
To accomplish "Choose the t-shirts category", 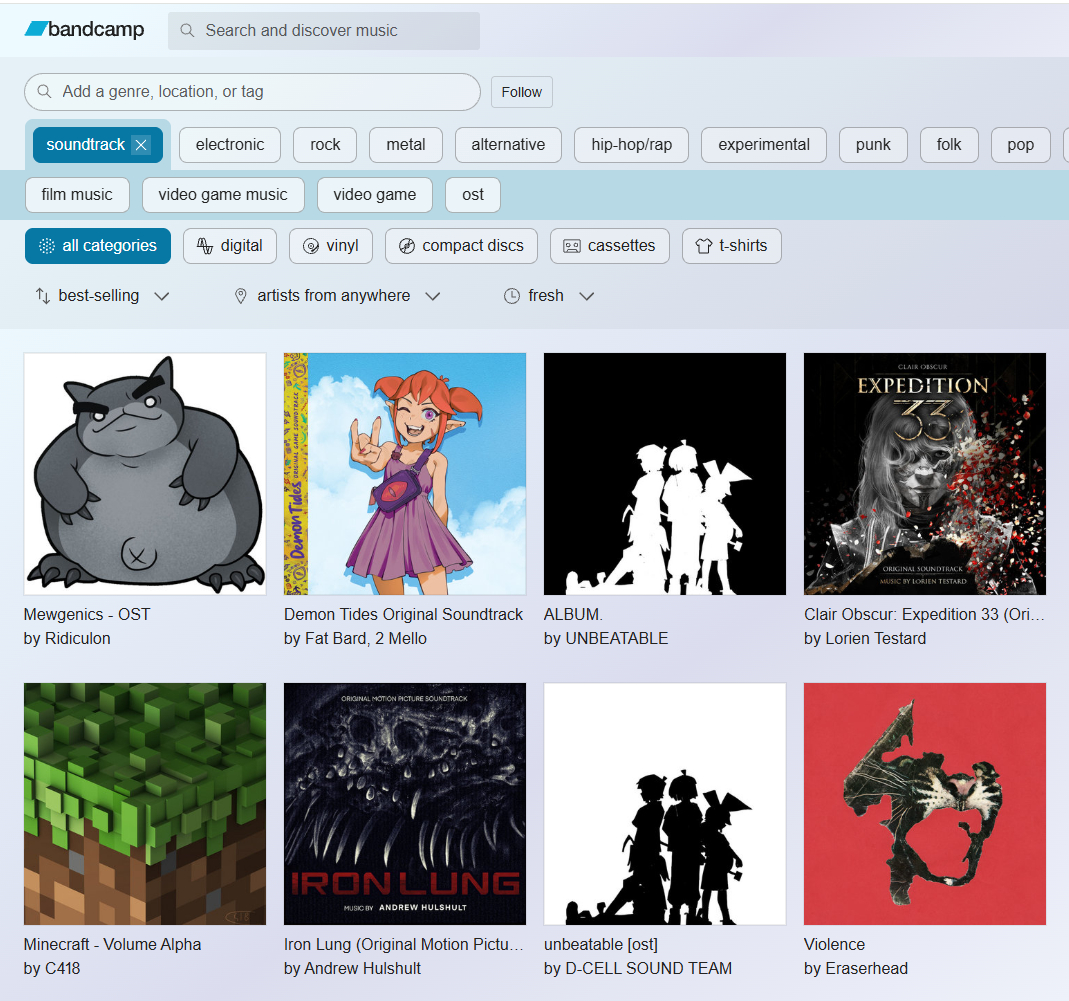I will click(731, 246).
